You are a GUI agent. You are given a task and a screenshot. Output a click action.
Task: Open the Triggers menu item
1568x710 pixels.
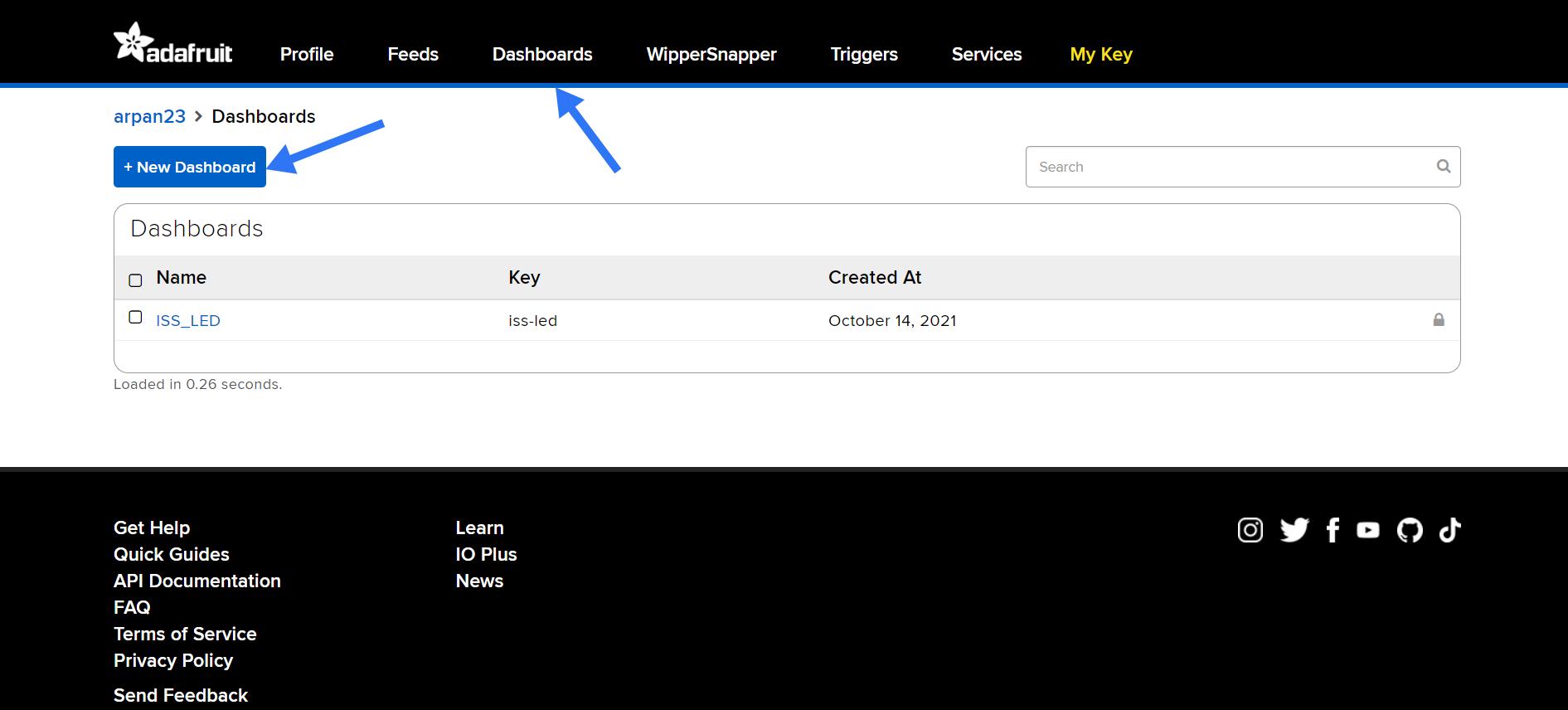(x=864, y=54)
